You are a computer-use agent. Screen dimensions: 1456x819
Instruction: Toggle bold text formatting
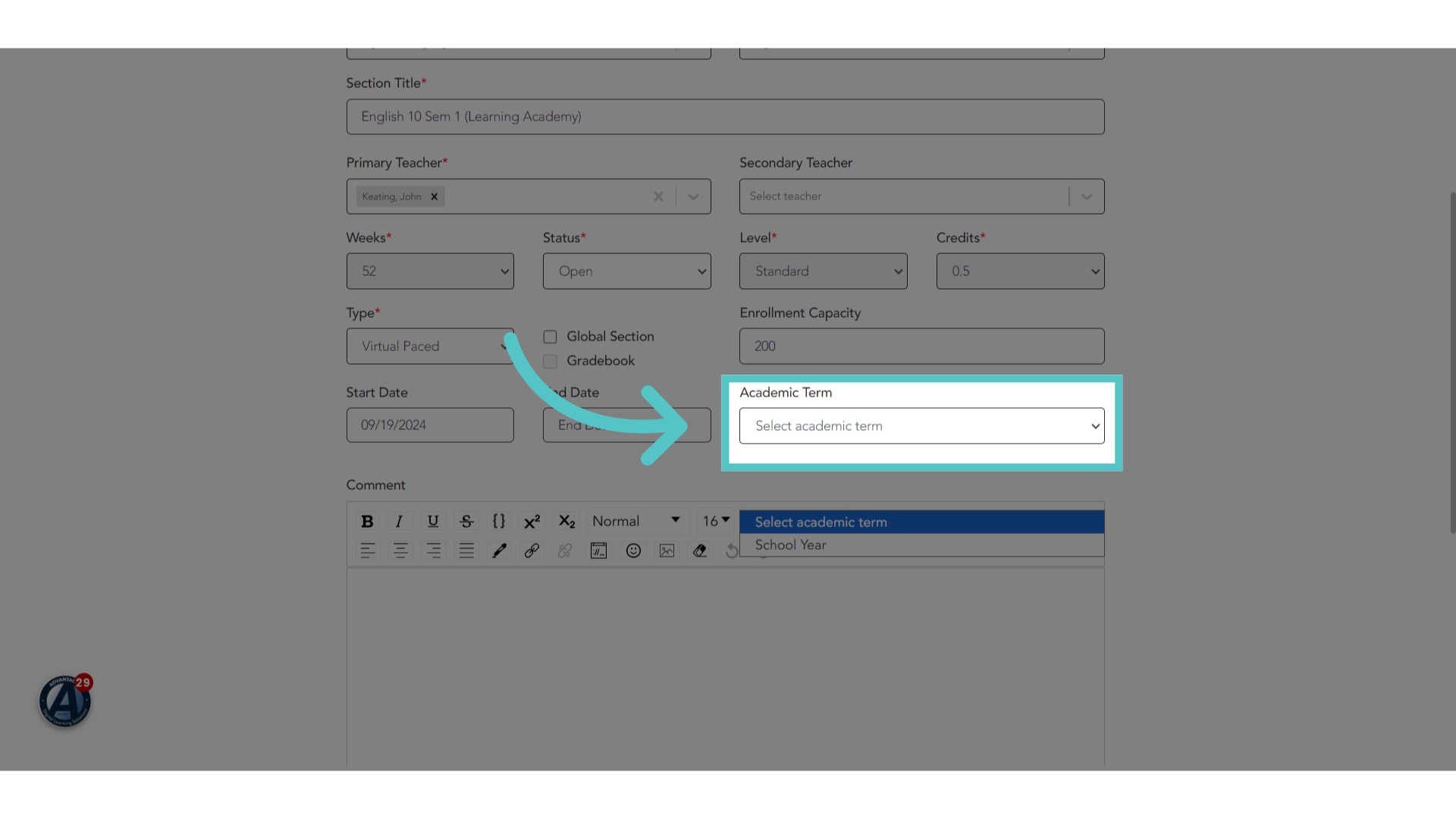coord(367,521)
